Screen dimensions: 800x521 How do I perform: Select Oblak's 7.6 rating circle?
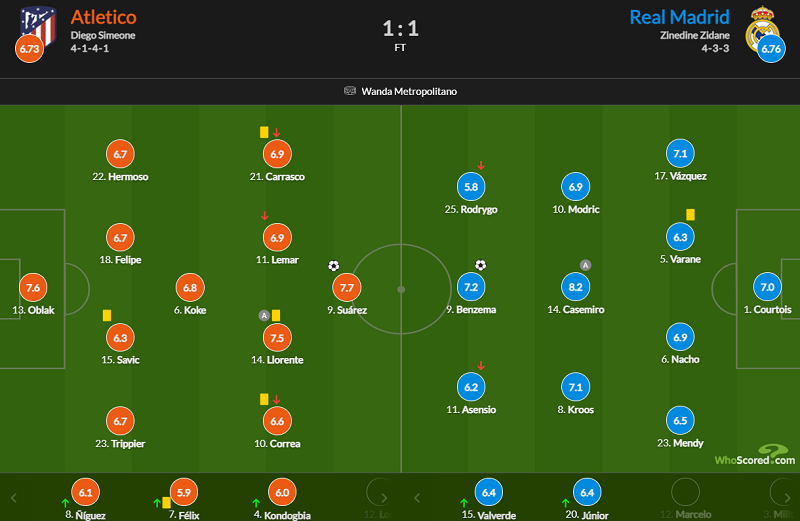(x=33, y=287)
